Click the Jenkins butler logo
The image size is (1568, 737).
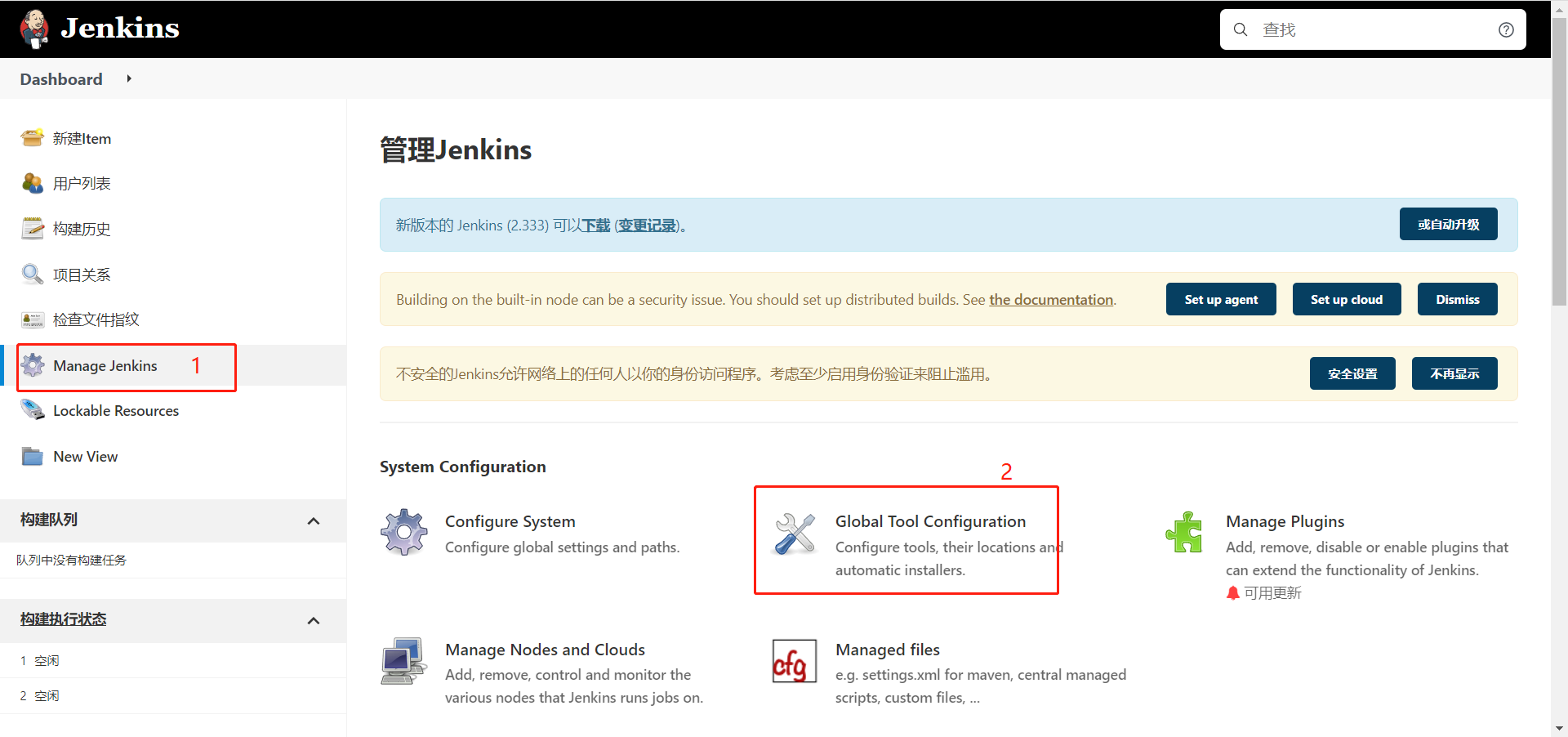(x=34, y=28)
